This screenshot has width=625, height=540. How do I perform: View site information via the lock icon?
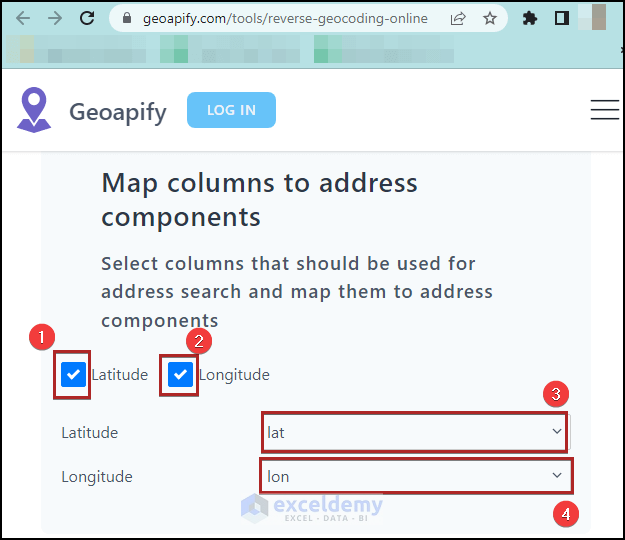(127, 18)
